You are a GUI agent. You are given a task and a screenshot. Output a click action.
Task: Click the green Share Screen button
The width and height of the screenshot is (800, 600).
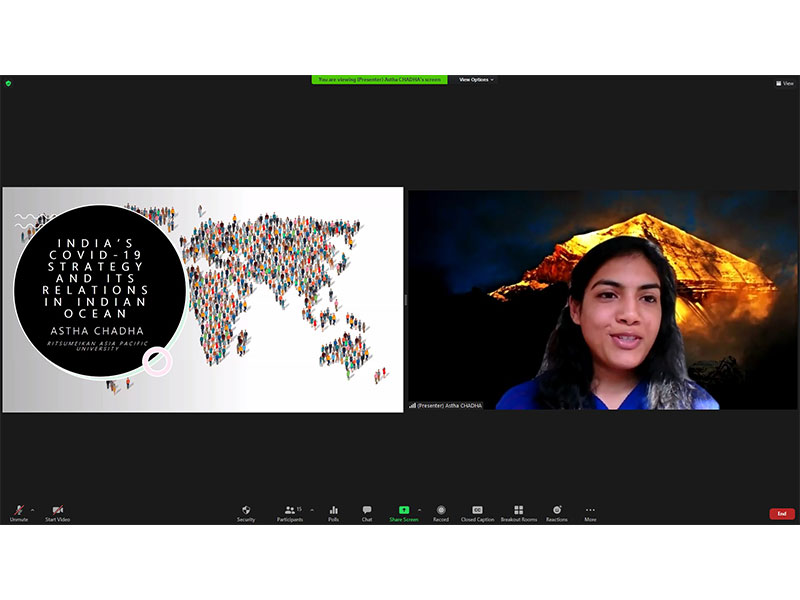coord(403,512)
